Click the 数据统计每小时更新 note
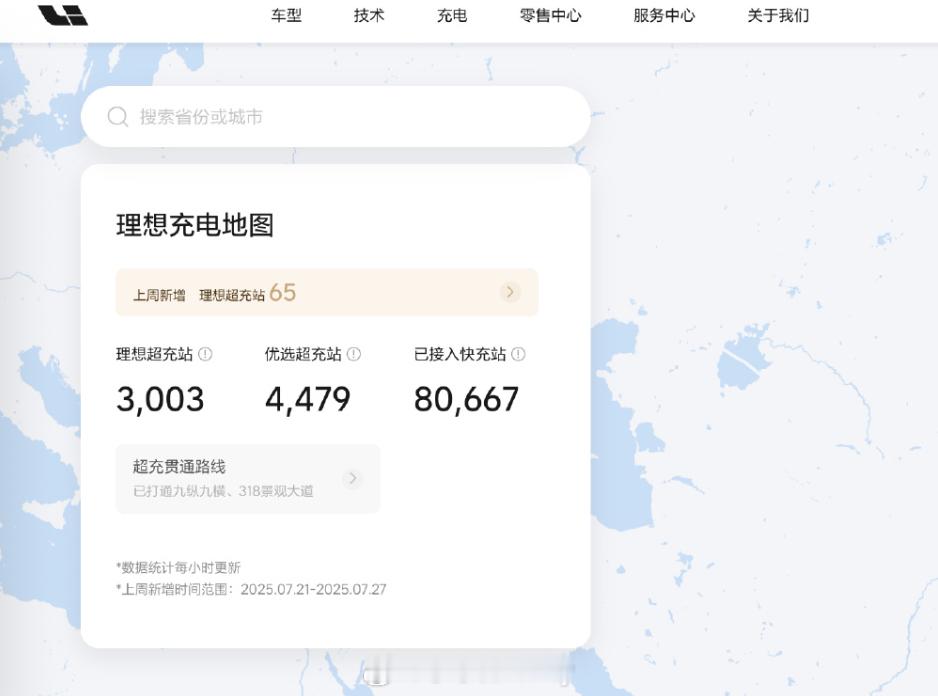 (x=178, y=567)
